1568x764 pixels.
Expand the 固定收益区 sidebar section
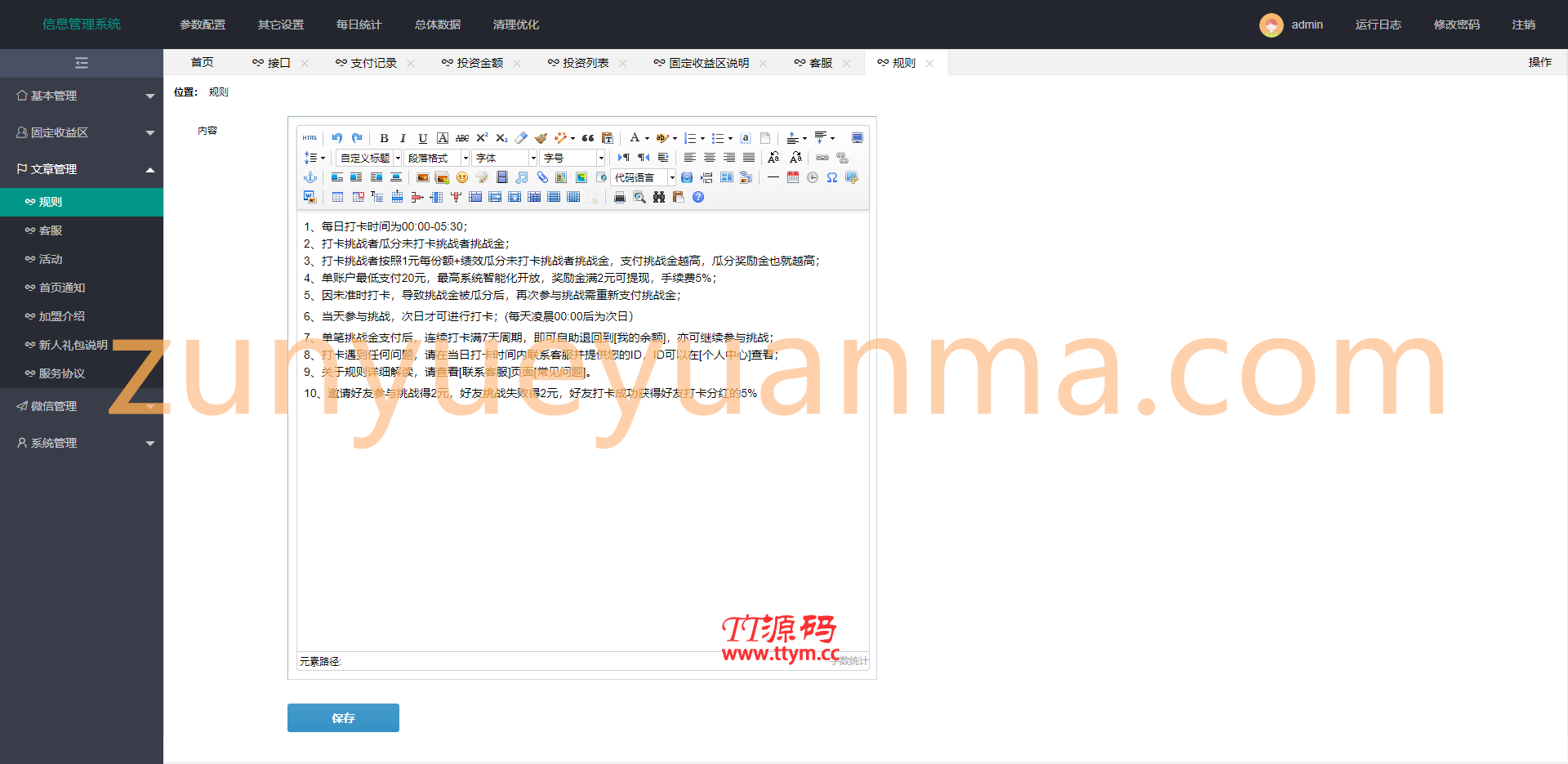(x=82, y=132)
